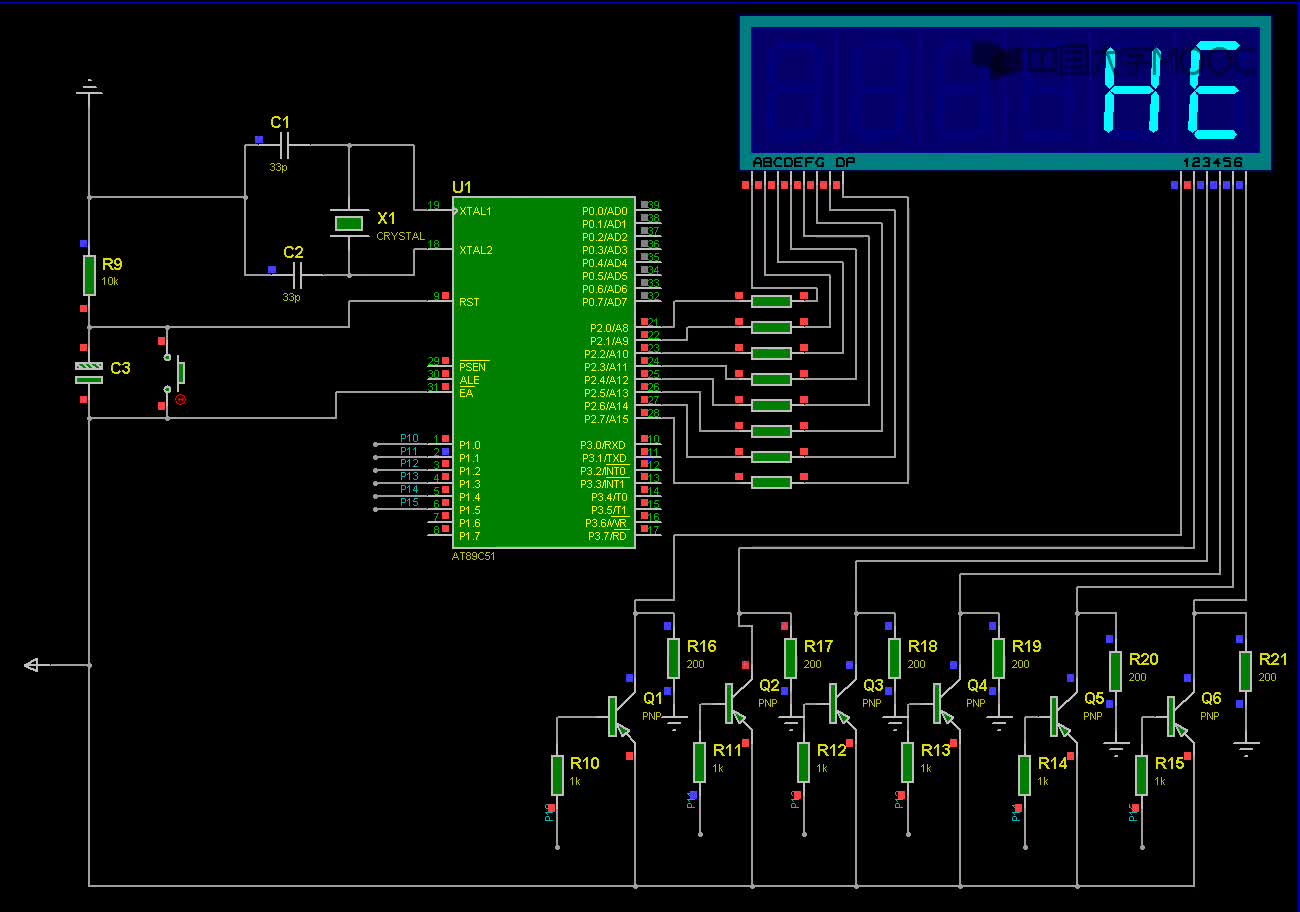Viewport: 1300px width, 912px height.
Task: Click the P2.0/A8 pin label
Action: pos(607,328)
